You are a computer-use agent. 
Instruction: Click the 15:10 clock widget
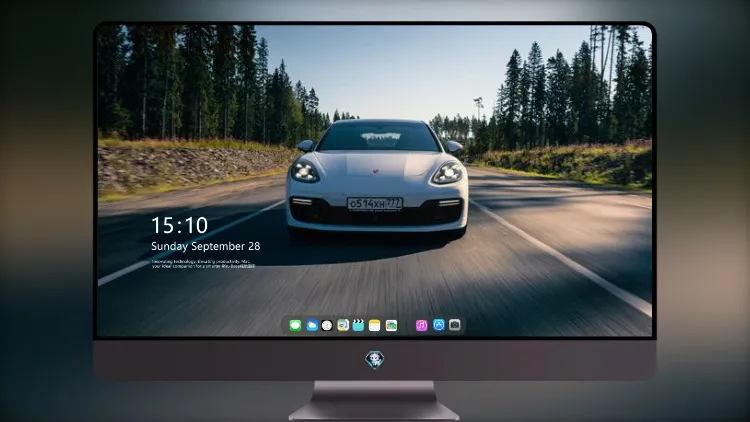click(x=179, y=225)
